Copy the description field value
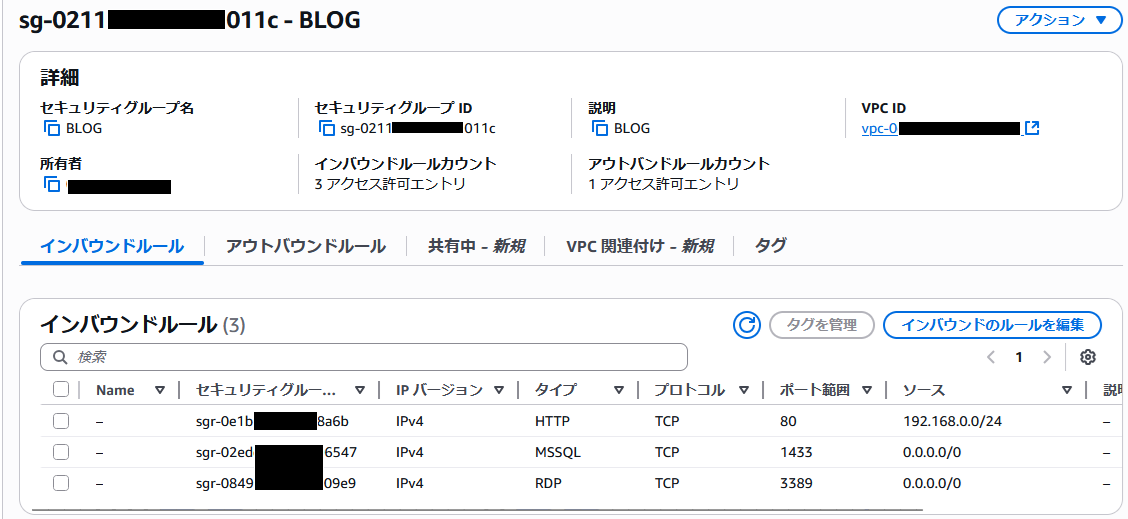Screen dimensions: 1128x519 point(600,128)
